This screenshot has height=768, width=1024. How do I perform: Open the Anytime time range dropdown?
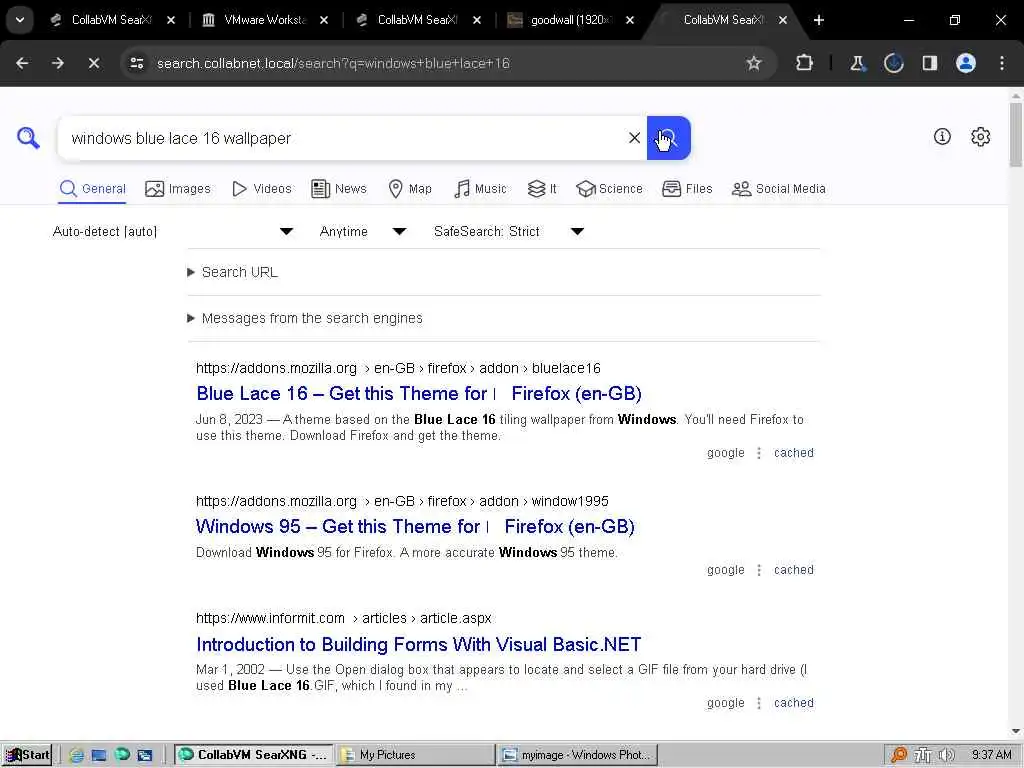pos(363,231)
